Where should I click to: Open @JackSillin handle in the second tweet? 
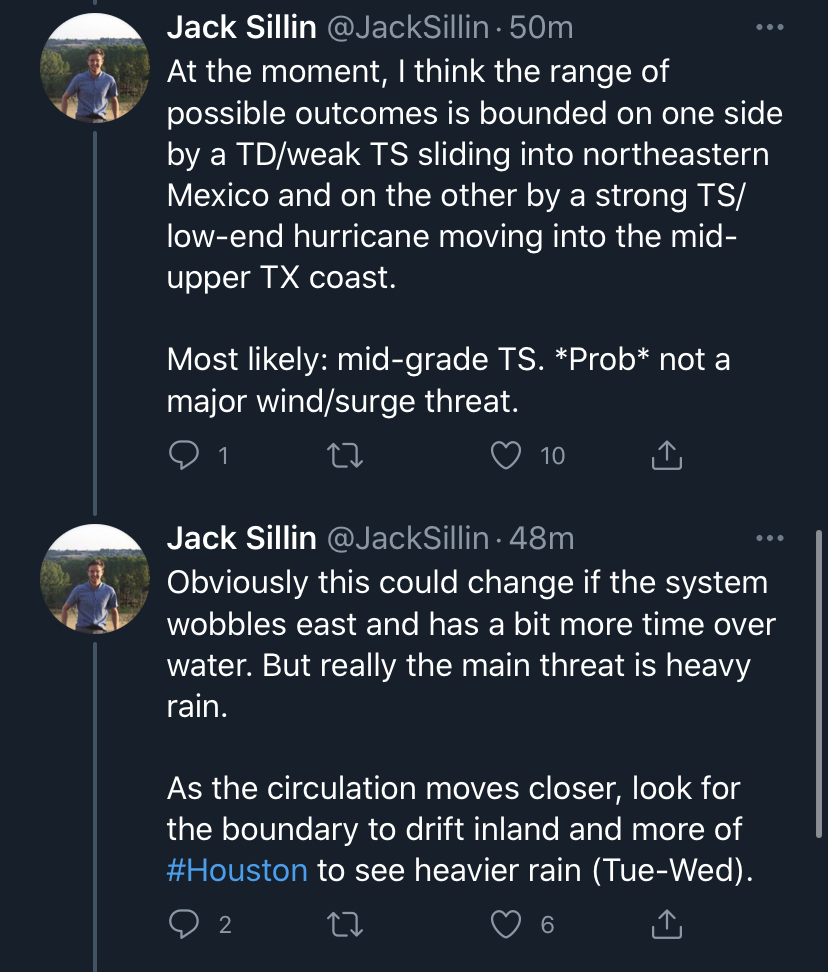click(407, 539)
